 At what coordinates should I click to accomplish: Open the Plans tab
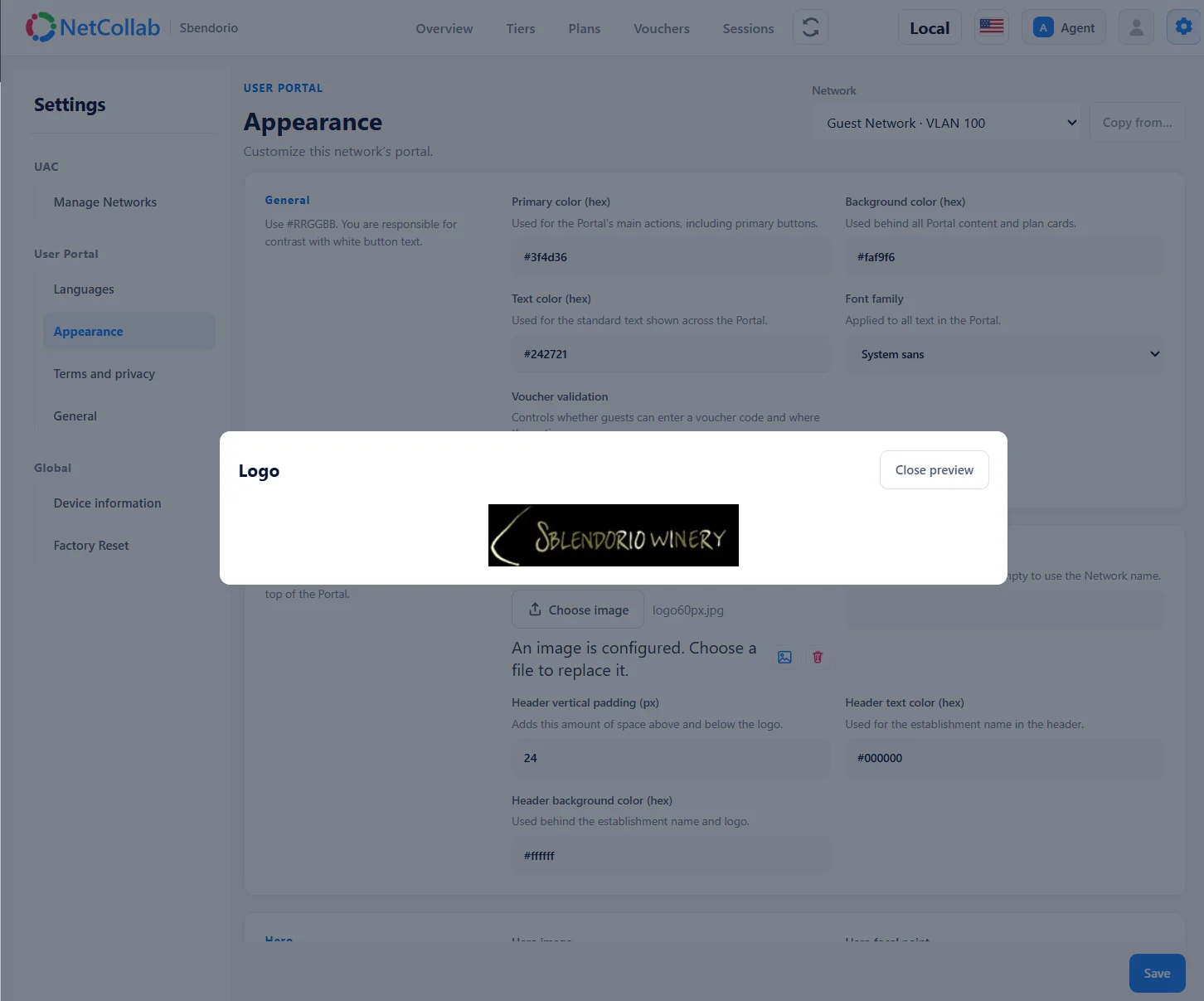(585, 28)
